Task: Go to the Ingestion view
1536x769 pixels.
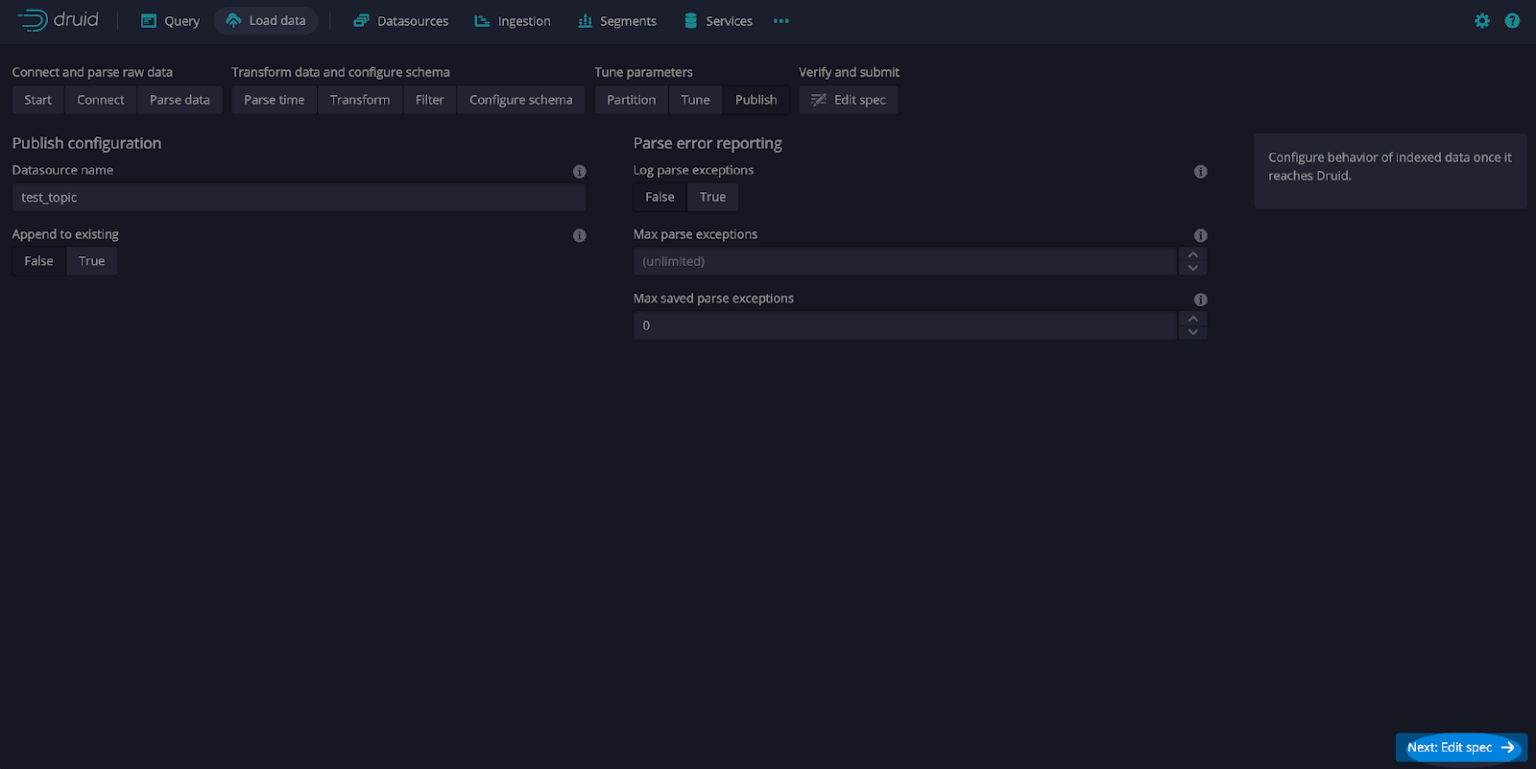Action: [512, 21]
